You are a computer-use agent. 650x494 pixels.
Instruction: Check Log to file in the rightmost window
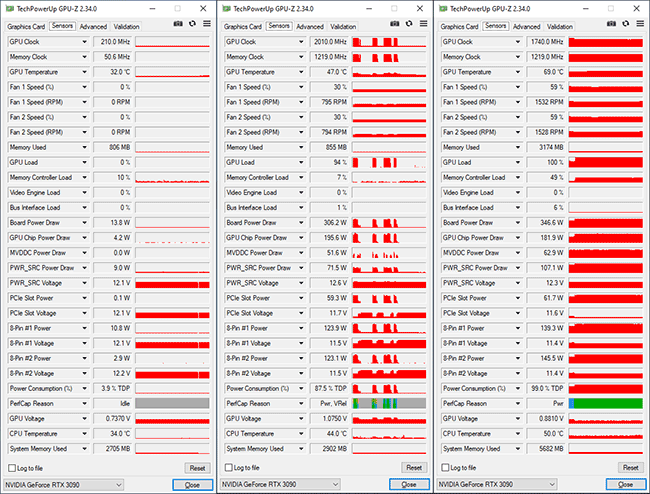click(445, 467)
